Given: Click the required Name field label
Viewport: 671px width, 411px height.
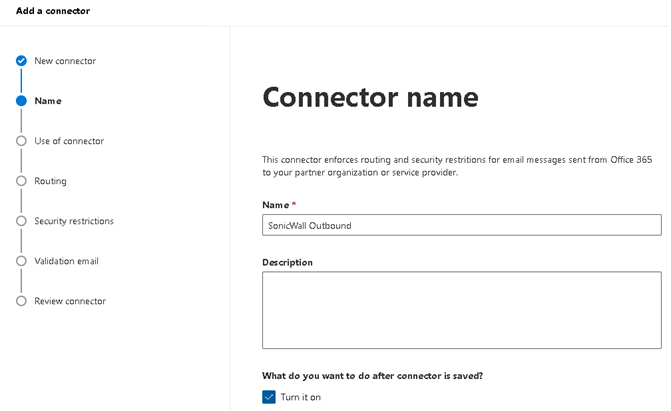Looking at the screenshot, I should 279,205.
